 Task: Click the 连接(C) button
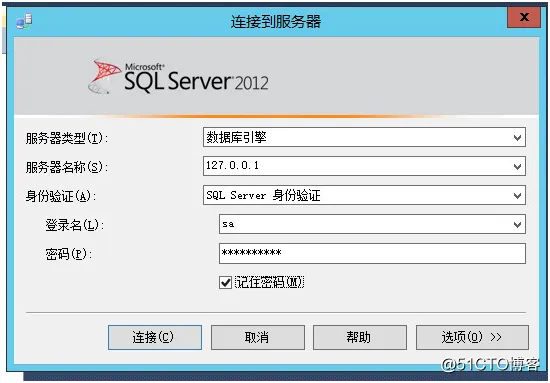click(155, 337)
